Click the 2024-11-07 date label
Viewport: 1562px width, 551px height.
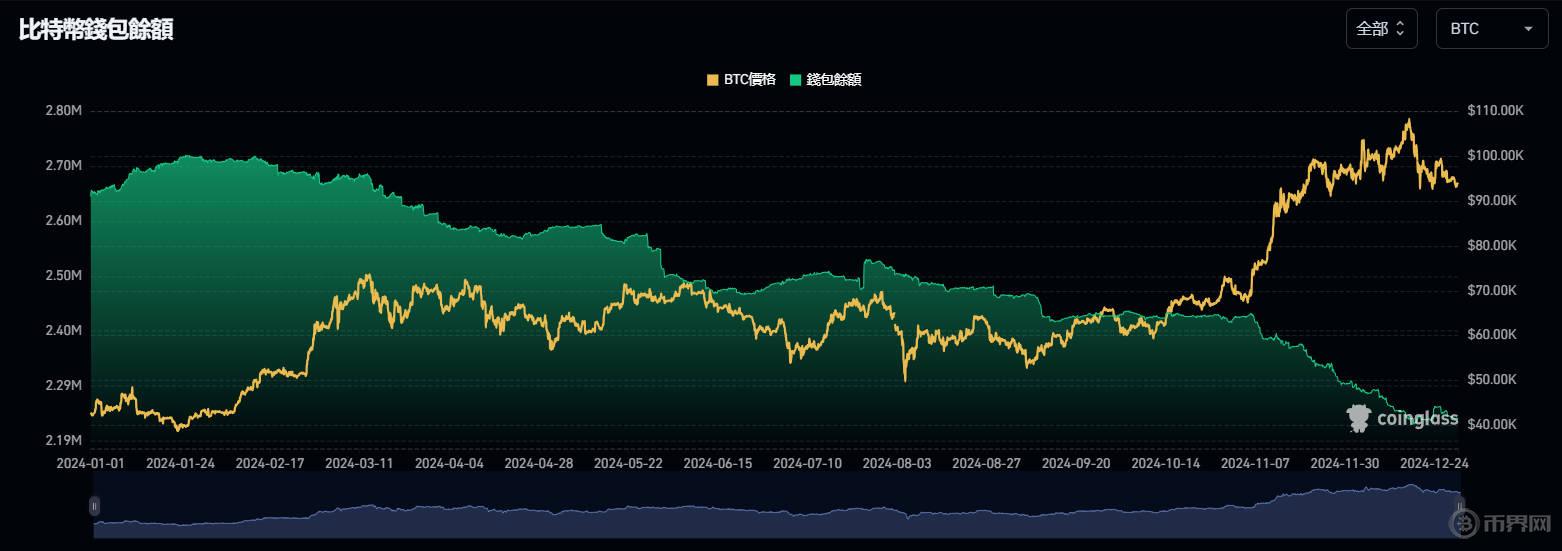tap(1256, 464)
